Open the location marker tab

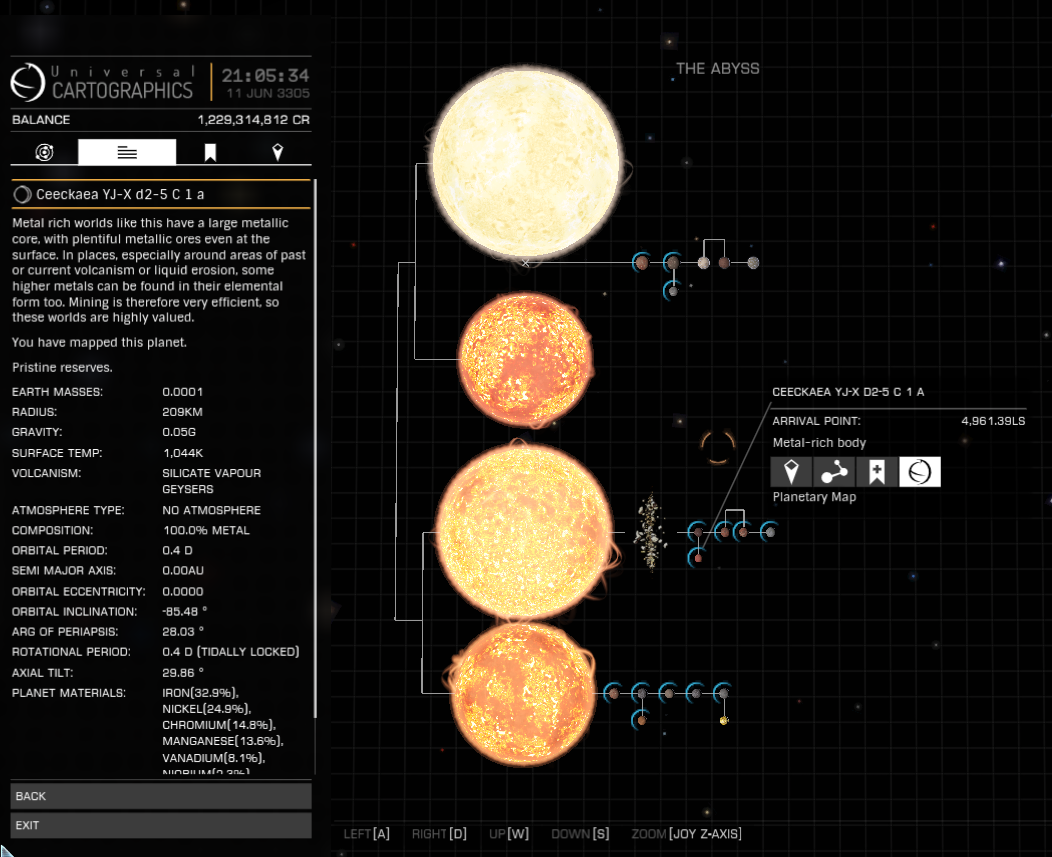[x=277, y=152]
